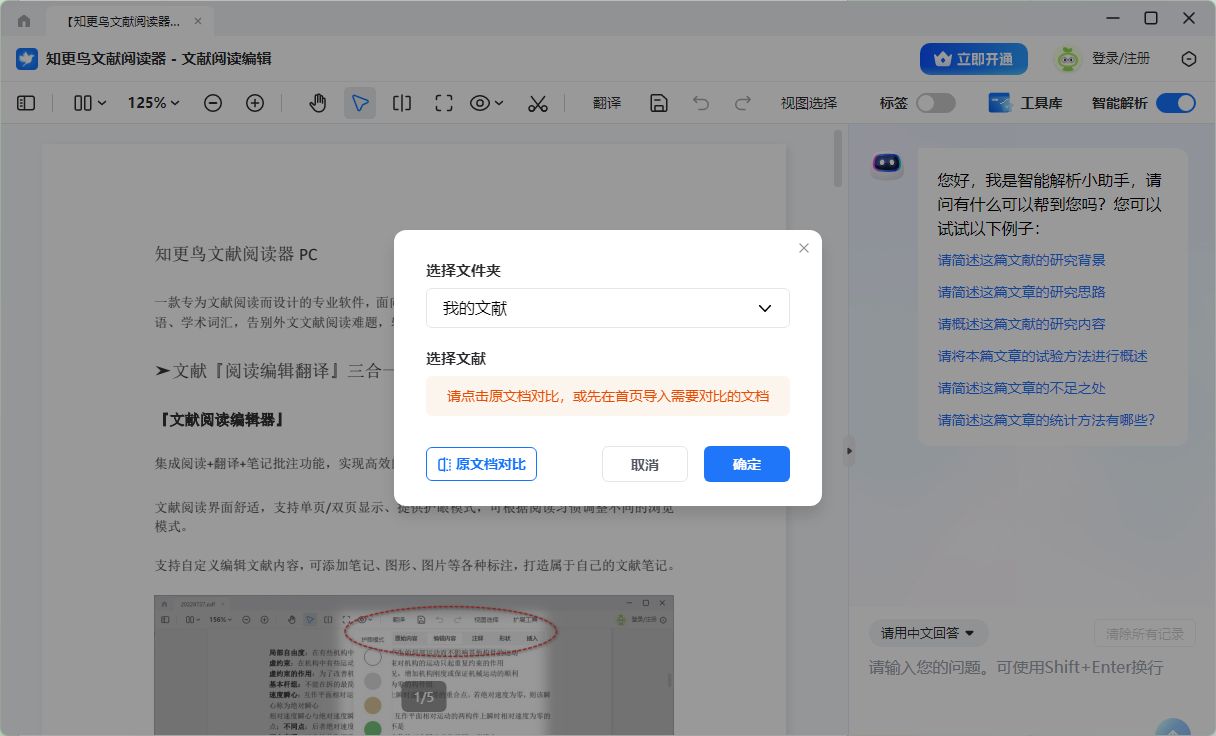Image resolution: width=1216 pixels, height=736 pixels.
Task: Click the home icon in tab bar
Action: coord(24,20)
